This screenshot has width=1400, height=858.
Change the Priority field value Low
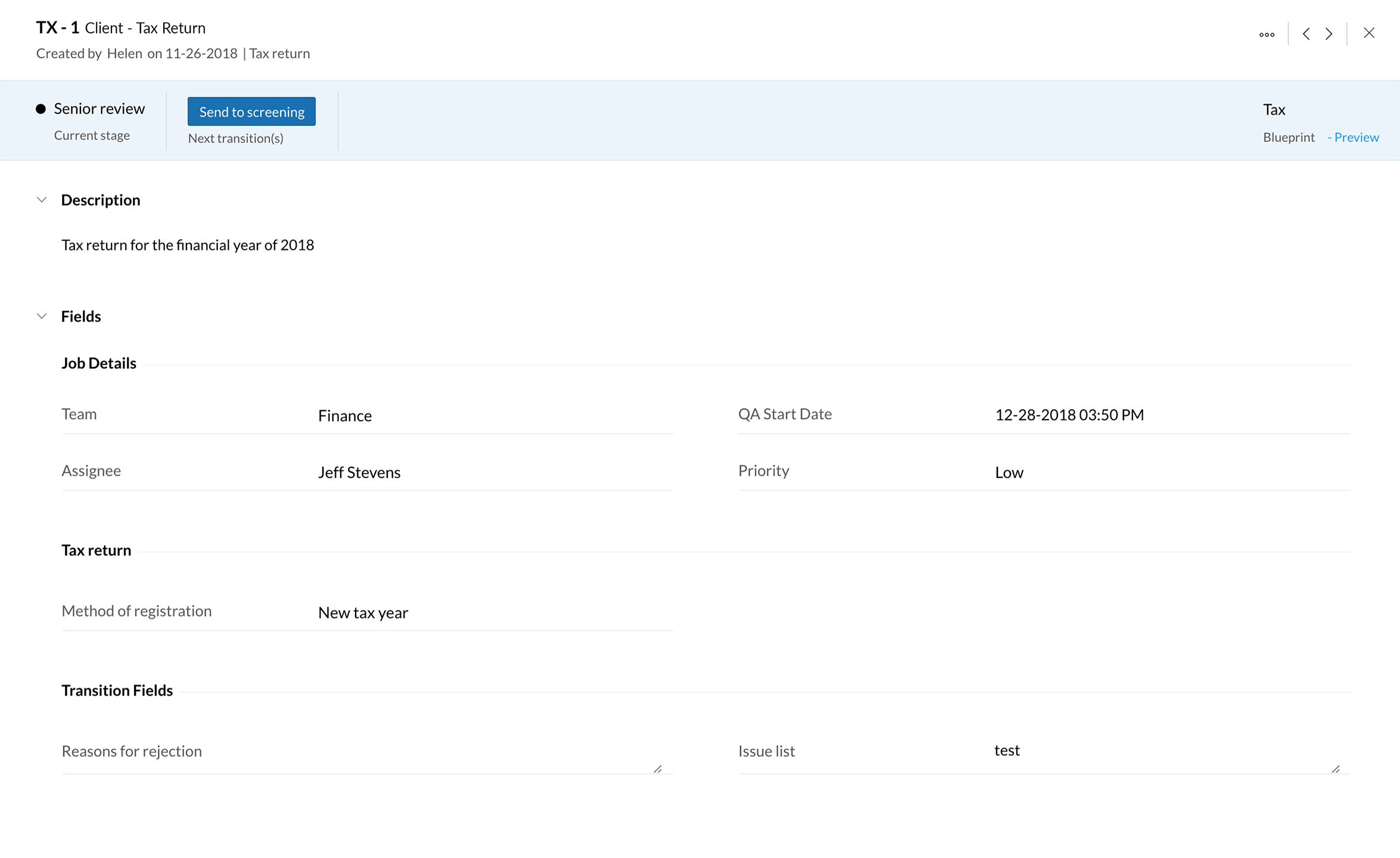(1009, 472)
